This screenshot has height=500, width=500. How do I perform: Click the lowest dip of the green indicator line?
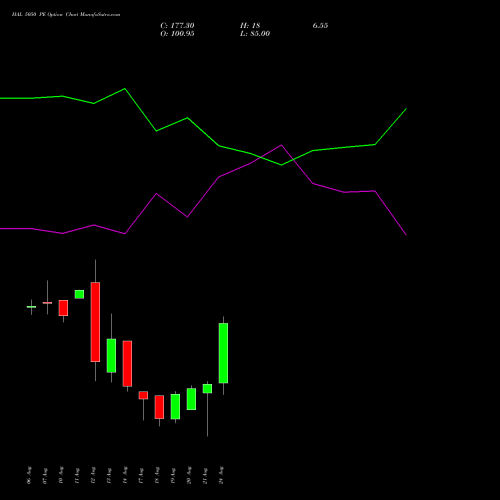(x=281, y=165)
